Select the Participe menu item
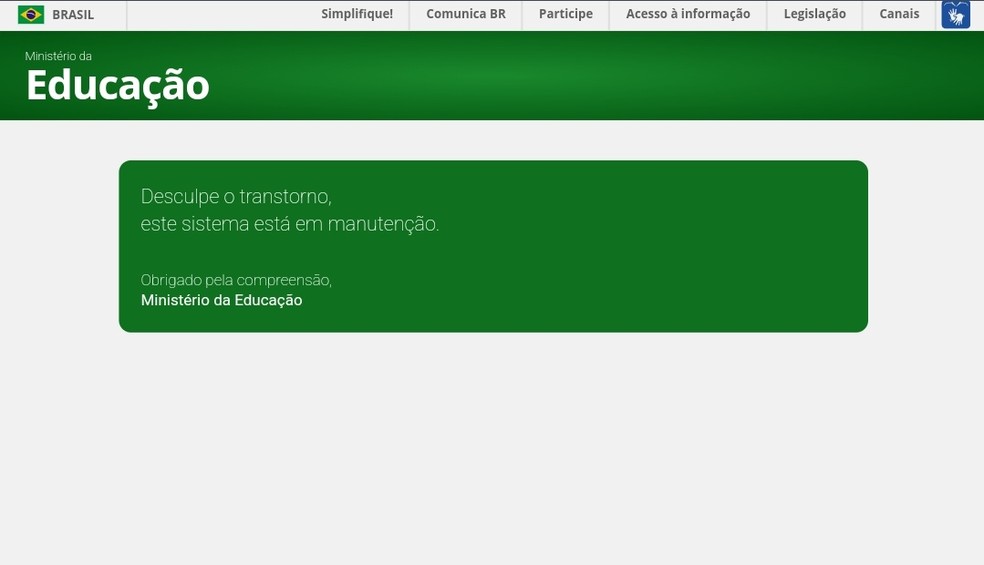This screenshot has width=984, height=565. tap(565, 14)
